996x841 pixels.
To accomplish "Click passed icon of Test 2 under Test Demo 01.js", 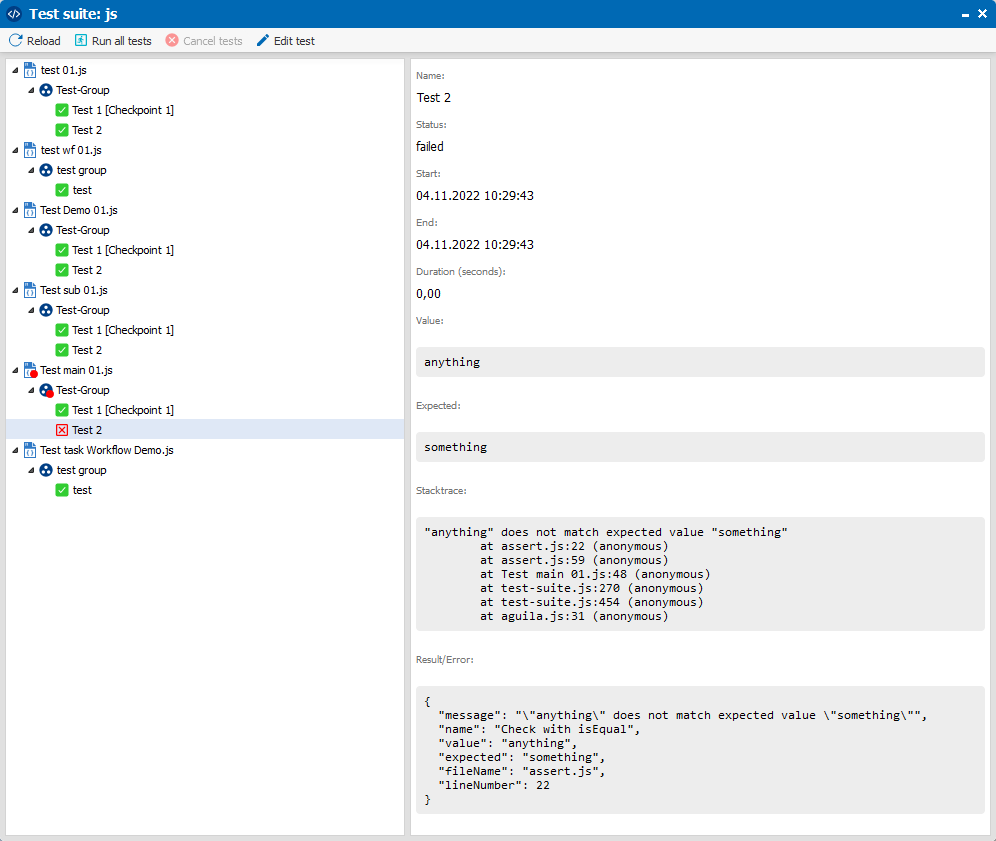I will pos(62,270).
